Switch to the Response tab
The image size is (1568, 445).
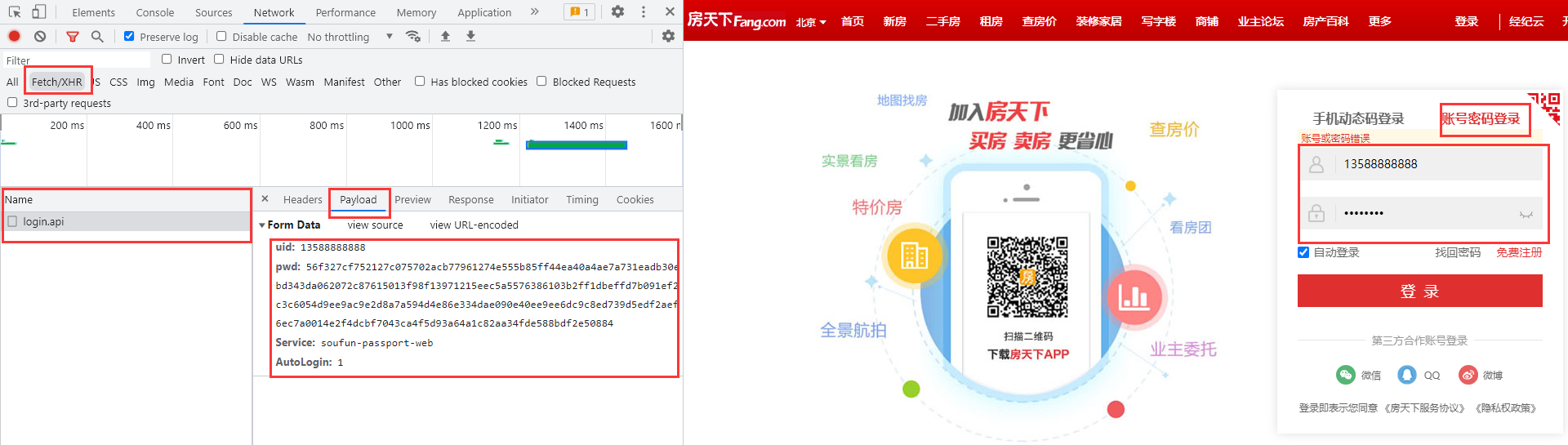click(x=470, y=199)
